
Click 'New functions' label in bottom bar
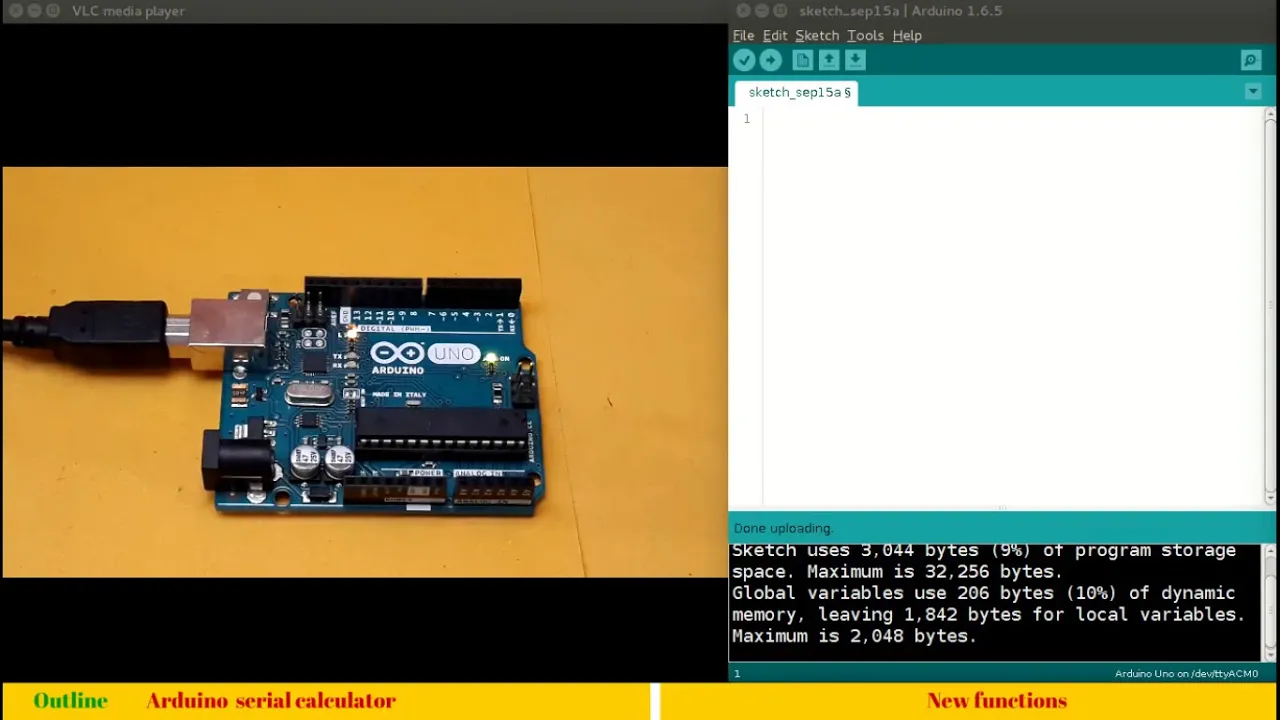pyautogui.click(x=997, y=701)
